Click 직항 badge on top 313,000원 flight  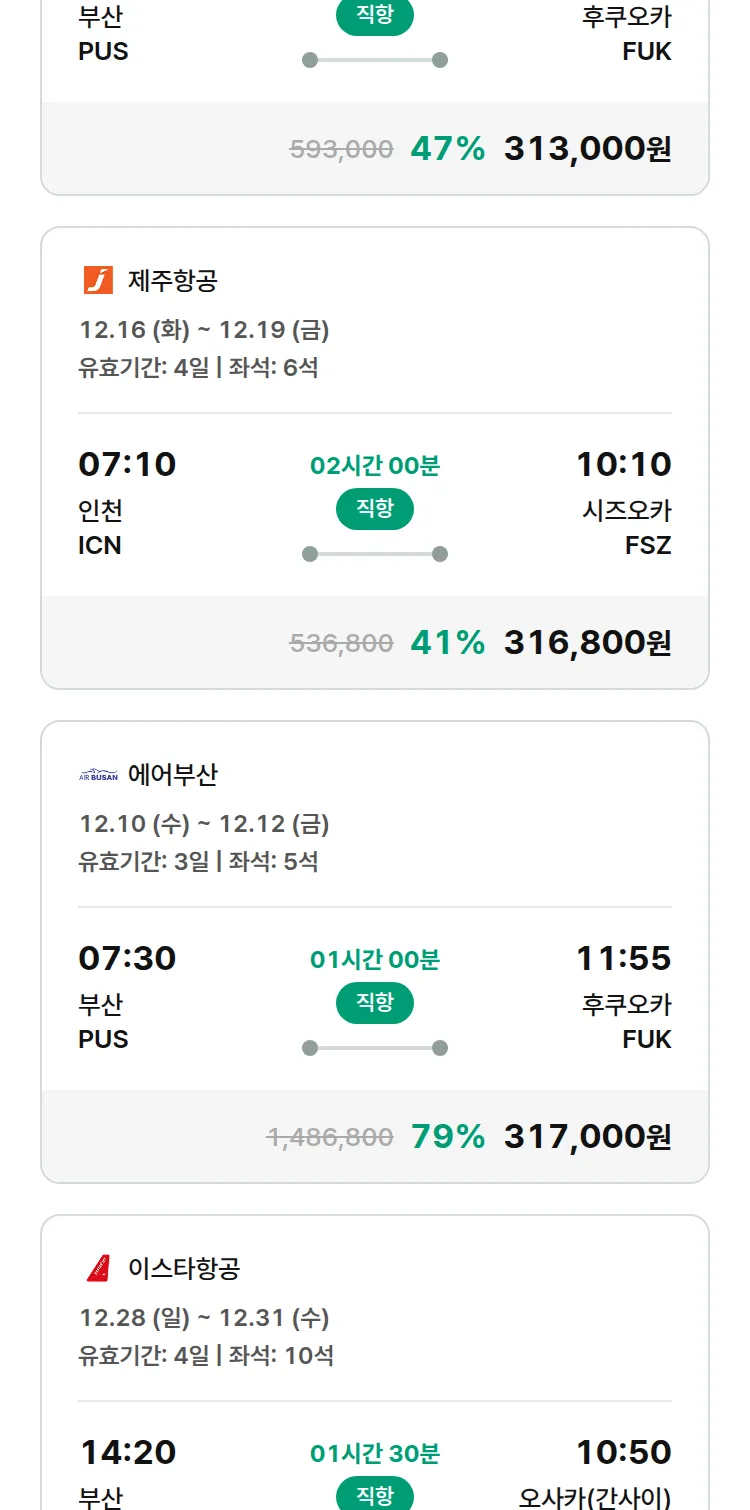pos(375,17)
